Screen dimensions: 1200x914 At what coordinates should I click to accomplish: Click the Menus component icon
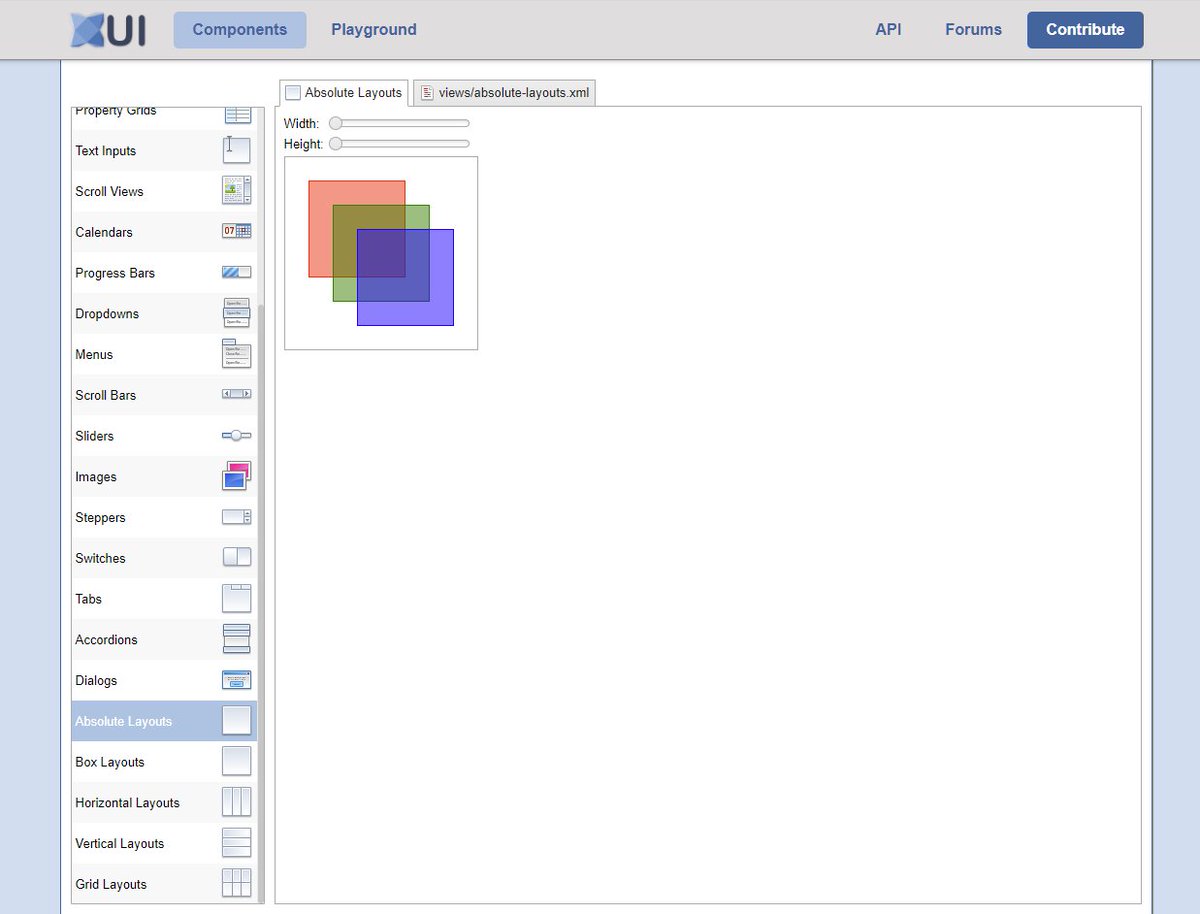click(x=237, y=353)
